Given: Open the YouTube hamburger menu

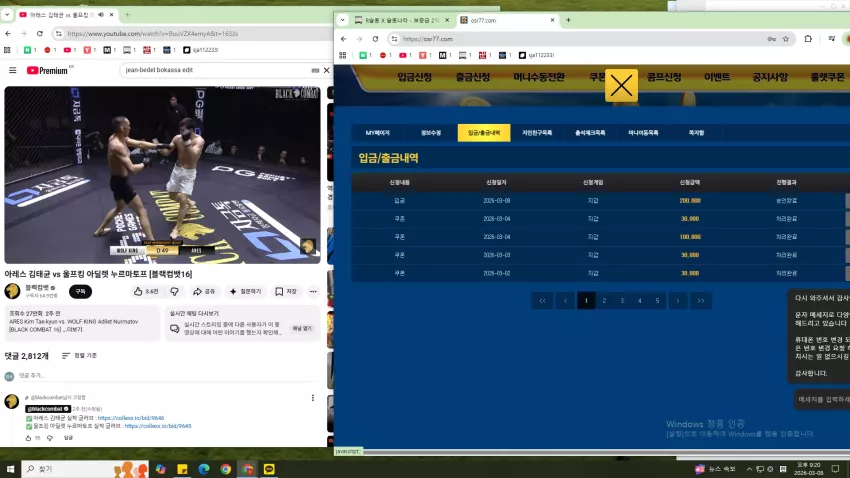Looking at the screenshot, I should coord(12,70).
